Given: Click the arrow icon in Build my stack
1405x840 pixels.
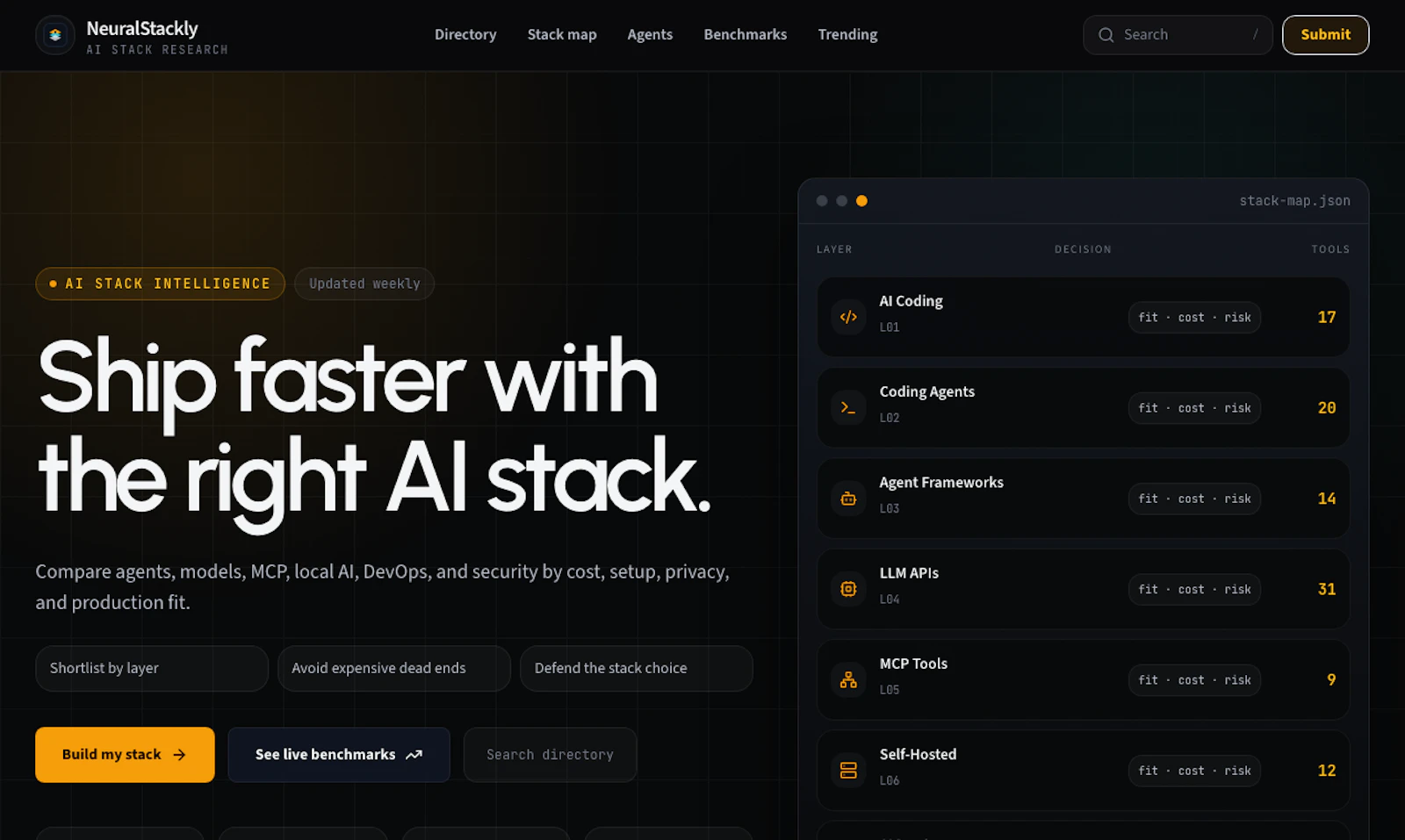Looking at the screenshot, I should pyautogui.click(x=179, y=755).
